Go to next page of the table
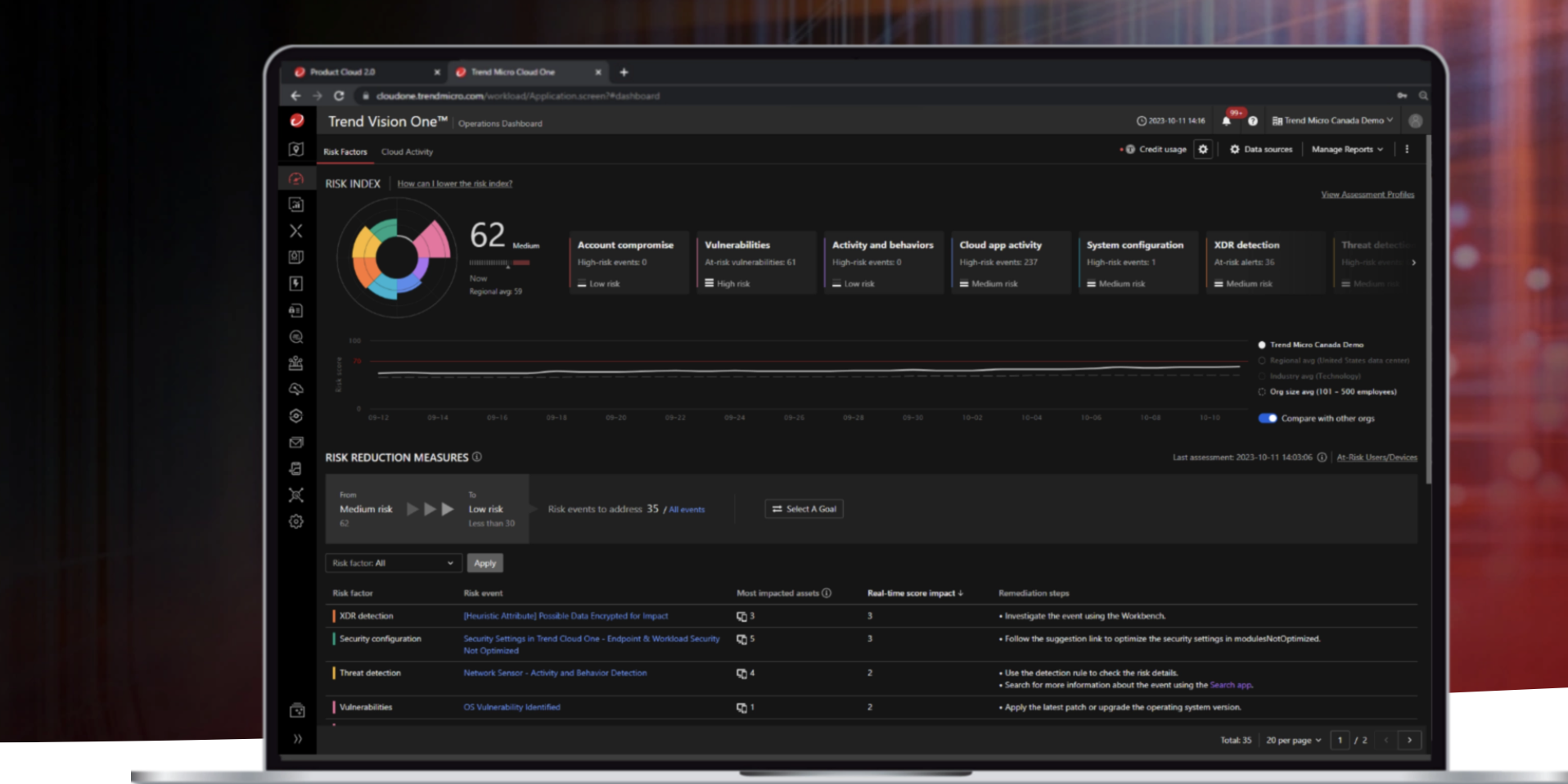This screenshot has width=1568, height=784. [1409, 740]
